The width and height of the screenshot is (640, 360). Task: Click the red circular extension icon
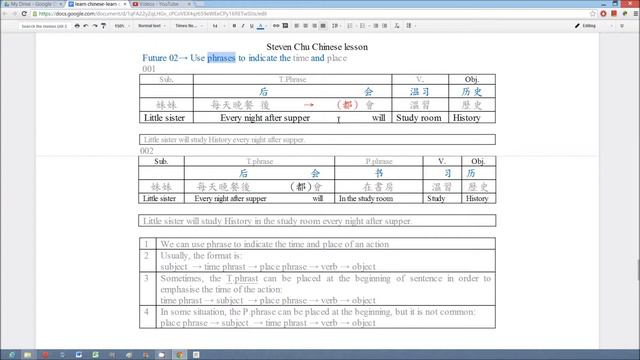coord(603,13)
